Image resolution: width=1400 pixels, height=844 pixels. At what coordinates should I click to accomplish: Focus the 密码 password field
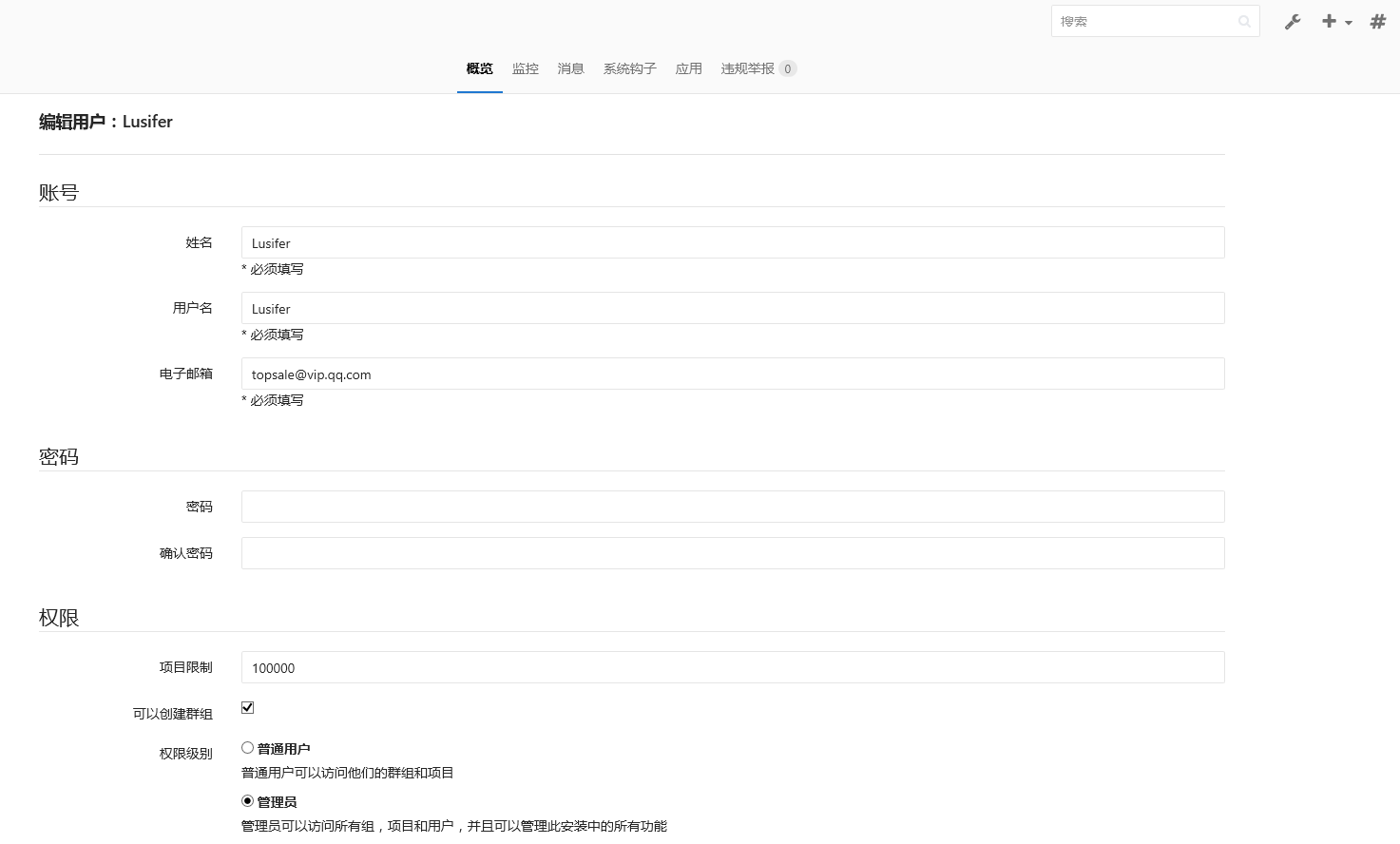[733, 507]
